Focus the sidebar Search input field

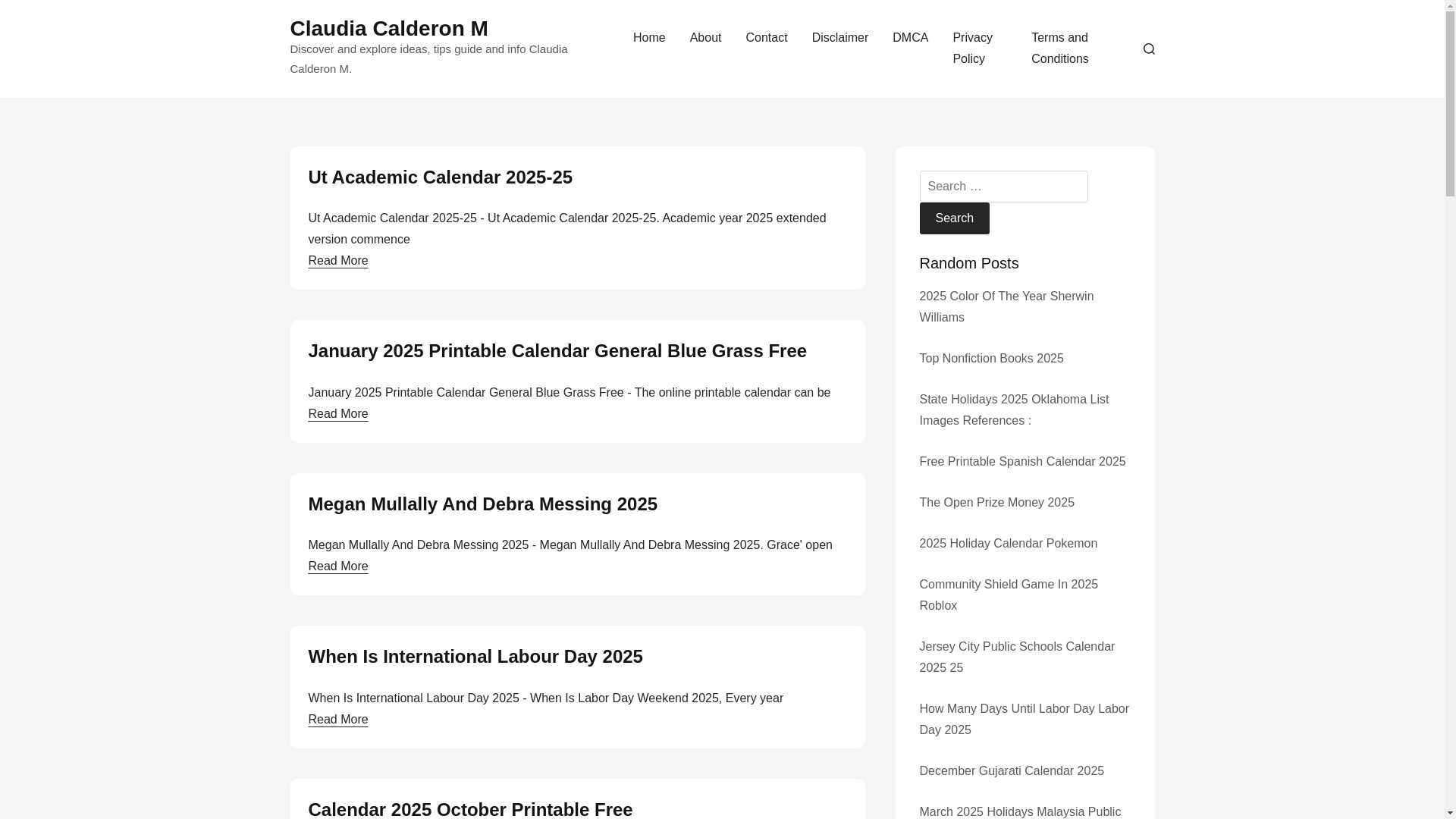coord(1003,187)
